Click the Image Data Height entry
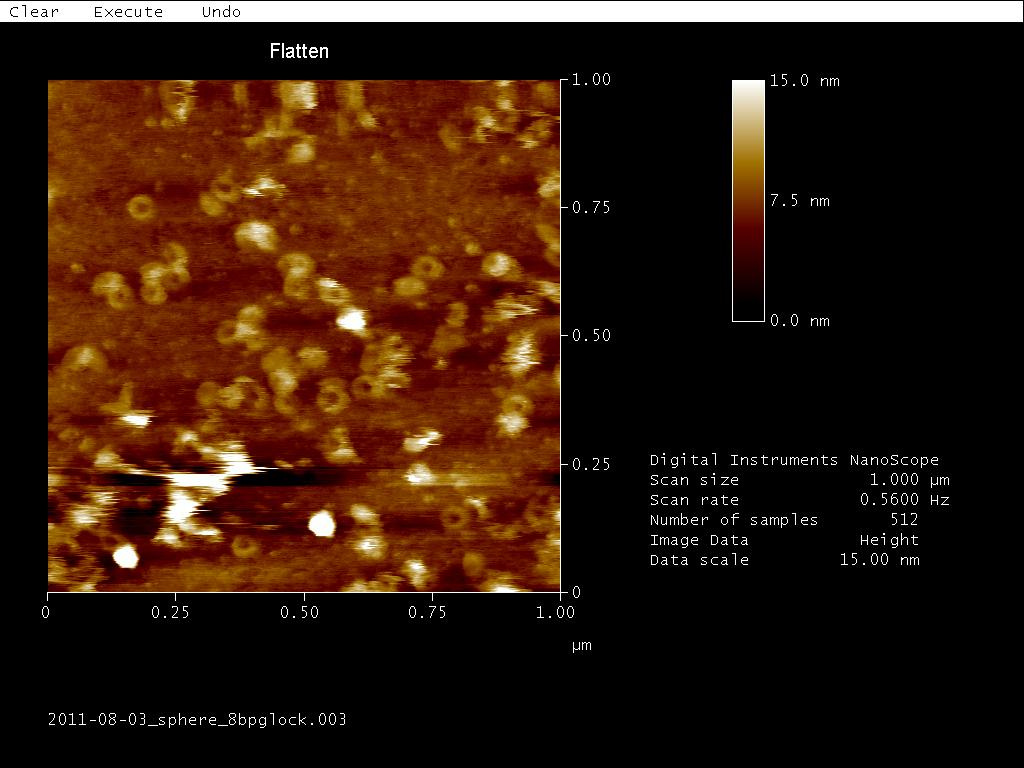This screenshot has height=768, width=1024. point(889,540)
